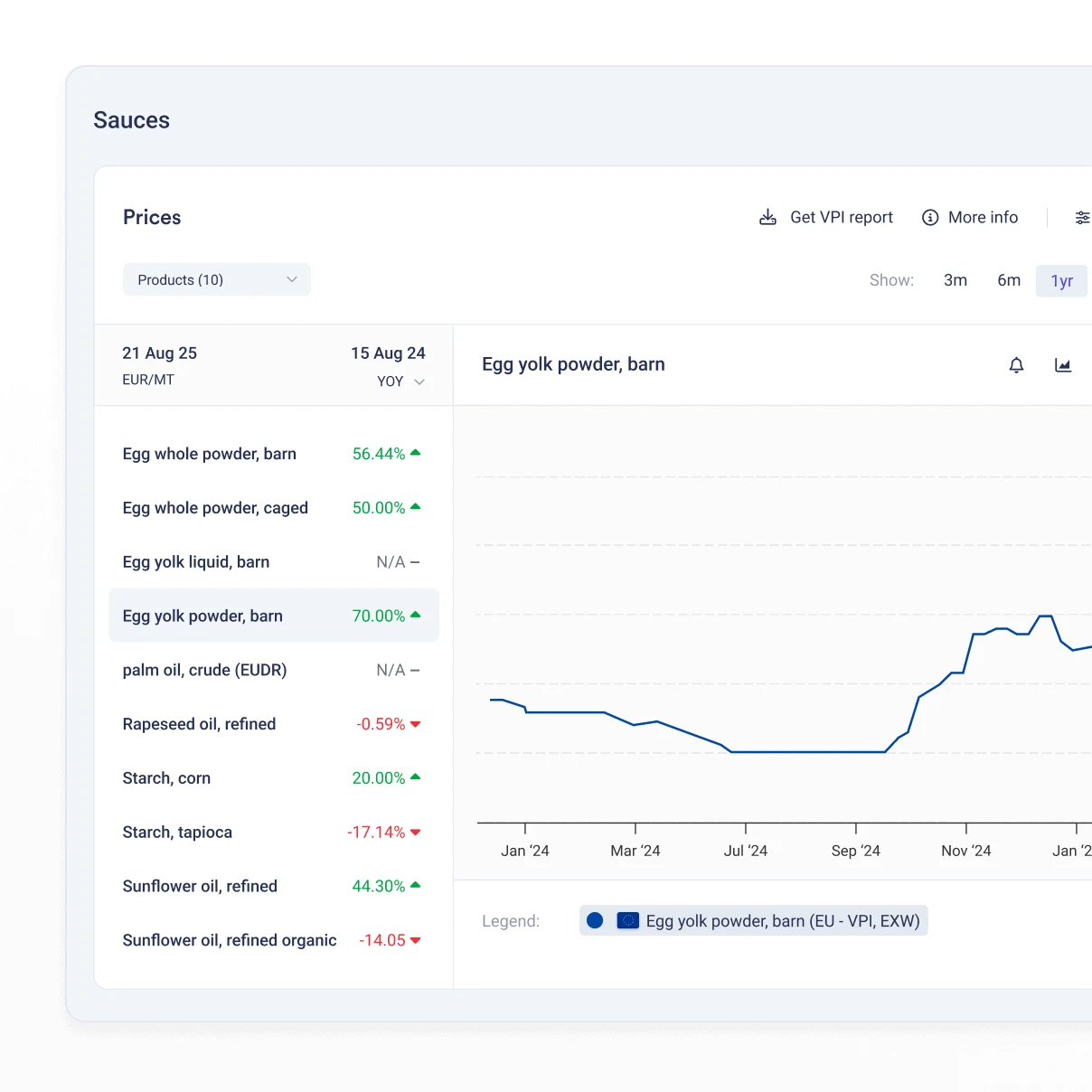Click the blue dot legend color swatch
The height and width of the screenshot is (1092, 1092).
click(x=595, y=920)
